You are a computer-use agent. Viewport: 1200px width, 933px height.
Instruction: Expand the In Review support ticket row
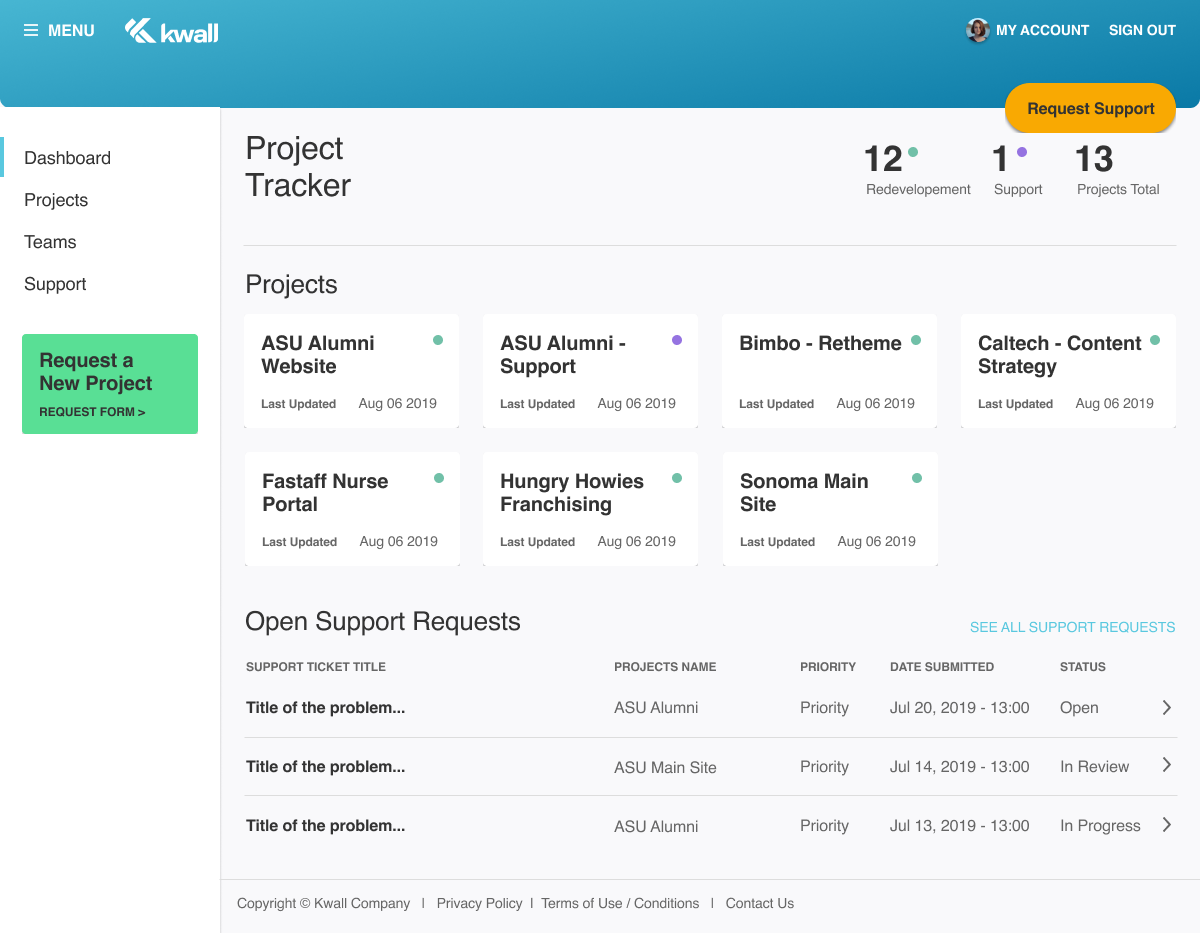(1166, 765)
